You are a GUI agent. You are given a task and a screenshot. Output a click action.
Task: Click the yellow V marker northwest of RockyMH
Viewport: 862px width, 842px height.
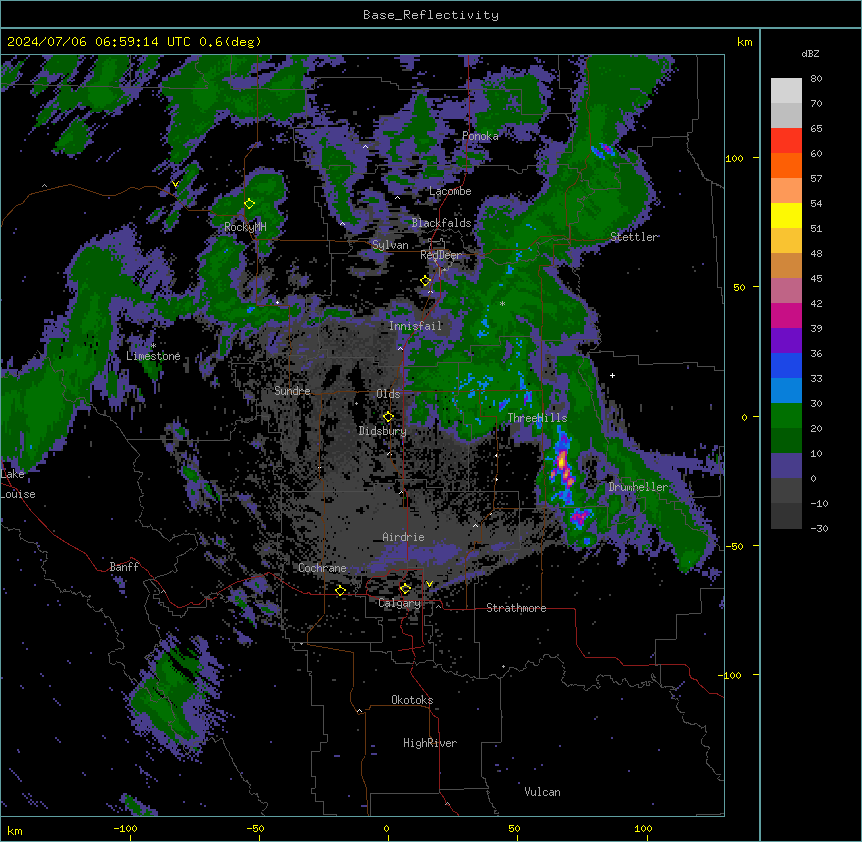click(x=175, y=184)
